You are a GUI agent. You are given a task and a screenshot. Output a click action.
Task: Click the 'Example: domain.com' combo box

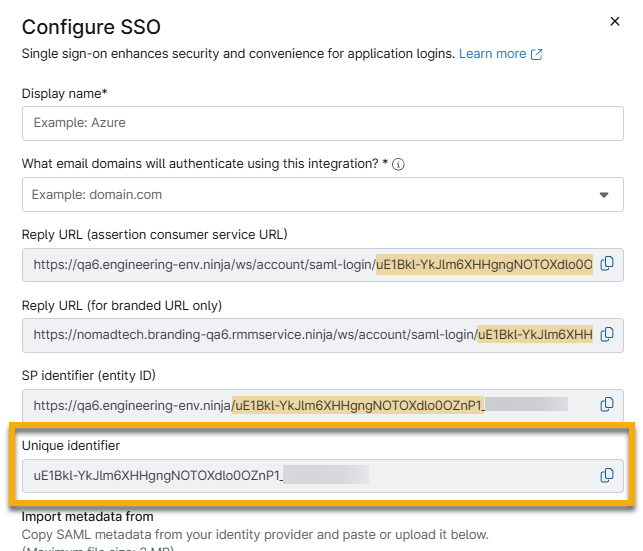300,194
